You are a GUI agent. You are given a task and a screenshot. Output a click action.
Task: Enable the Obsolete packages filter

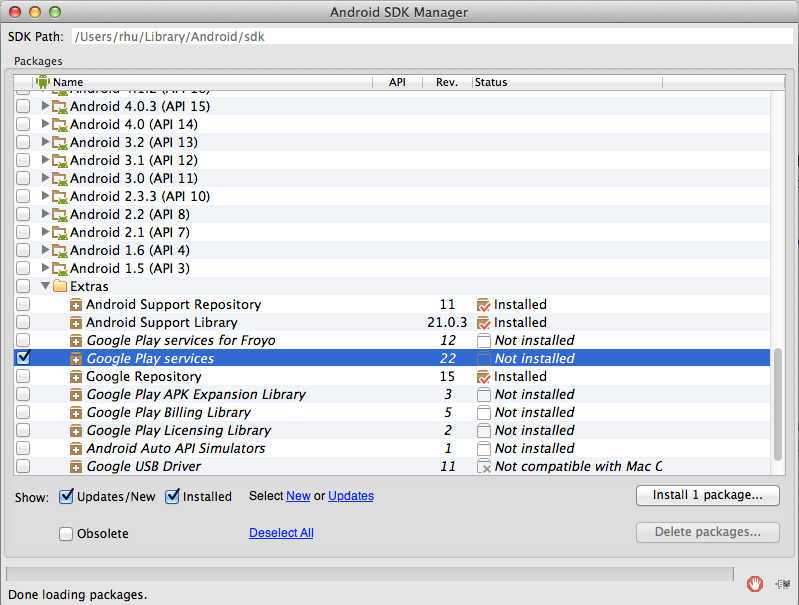click(66, 534)
